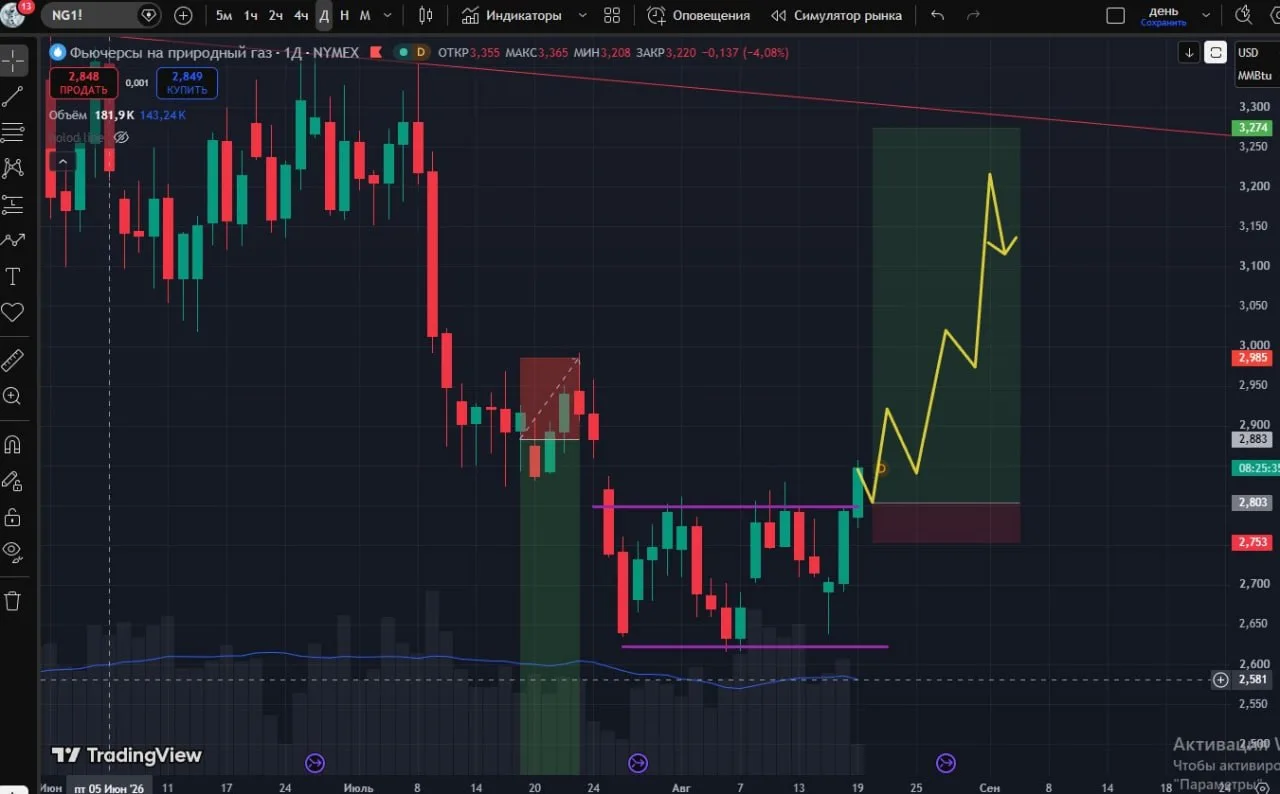Image resolution: width=1280 pixels, height=794 pixels.
Task: Click the blue КУПИТЬ 2,849 button
Action: pyautogui.click(x=187, y=83)
